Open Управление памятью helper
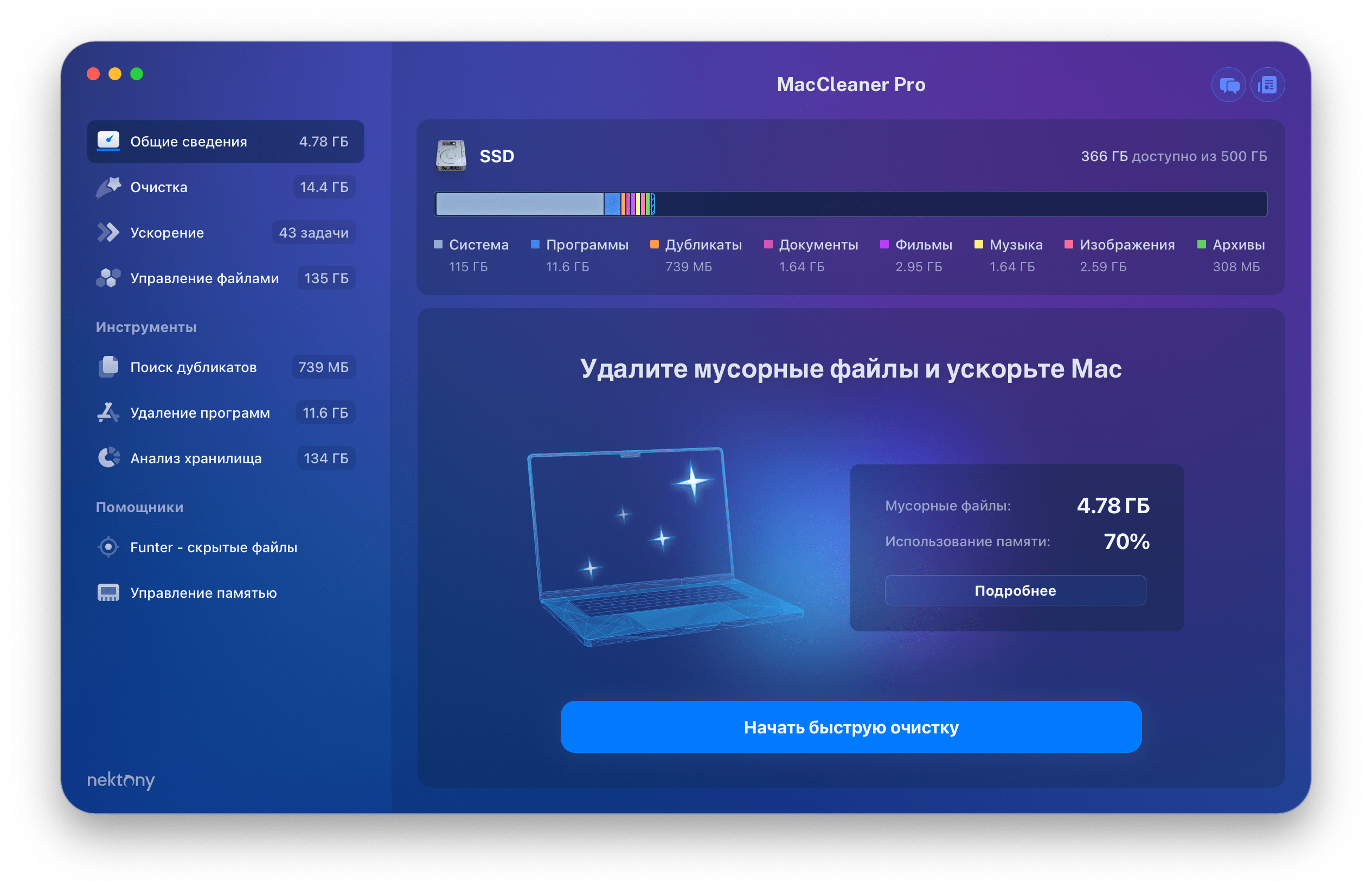Viewport: 1372px width, 894px height. (x=226, y=592)
